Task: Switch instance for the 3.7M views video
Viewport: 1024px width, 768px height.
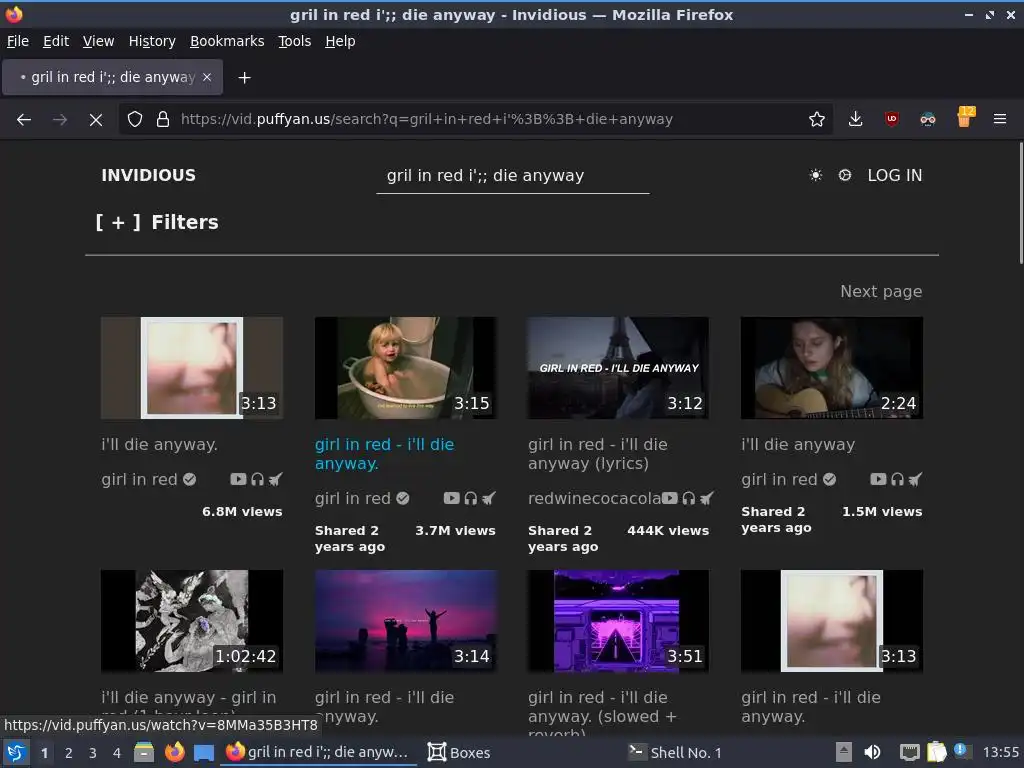Action: click(488, 498)
